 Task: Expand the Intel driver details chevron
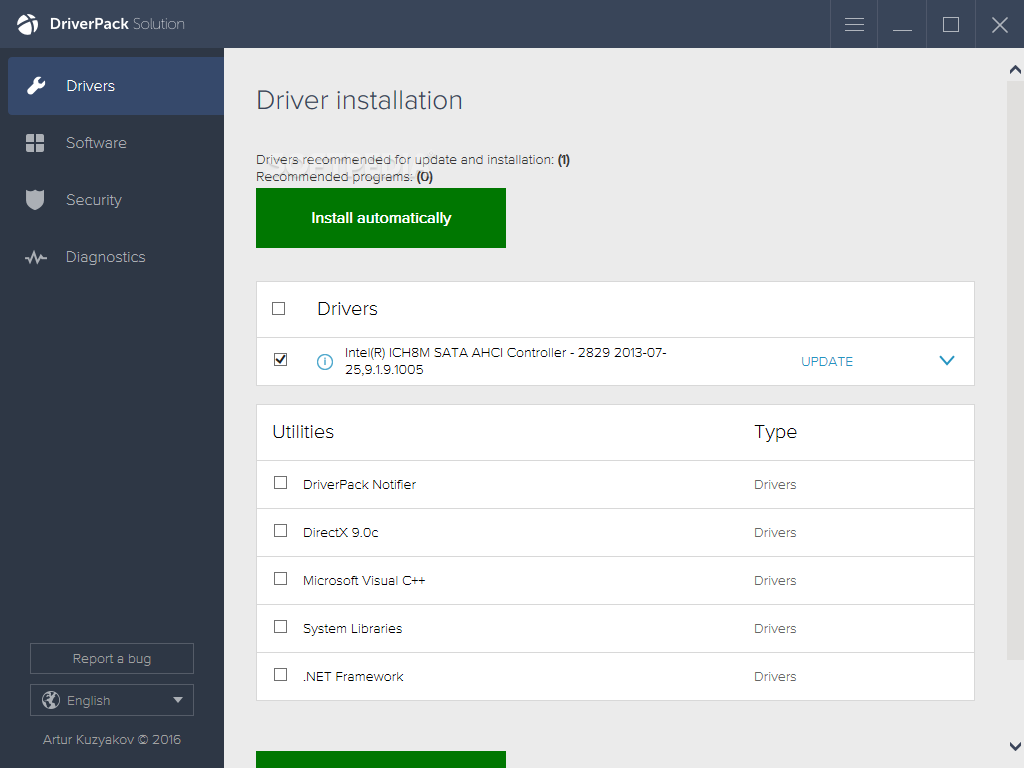[946, 360]
